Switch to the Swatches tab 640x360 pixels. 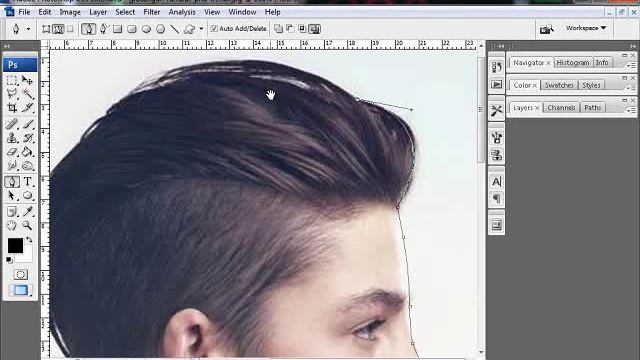pos(559,85)
